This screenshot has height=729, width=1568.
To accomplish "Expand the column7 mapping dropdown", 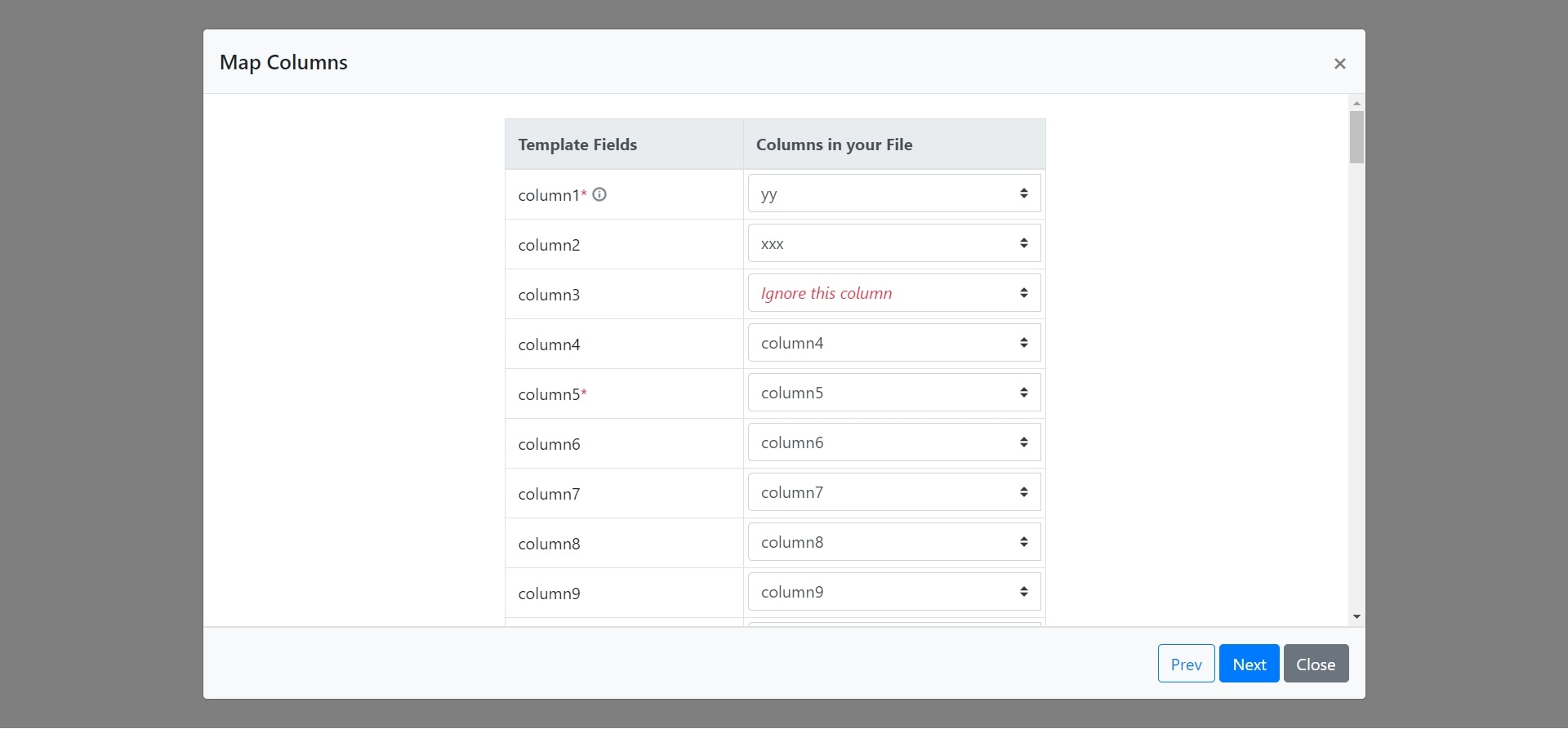I will click(893, 493).
